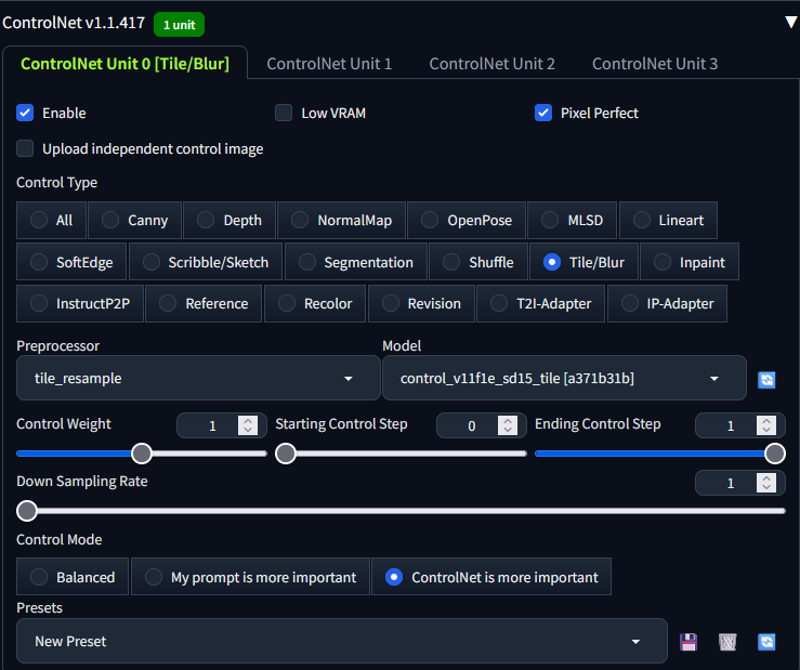The height and width of the screenshot is (670, 800).
Task: Open the Presets dropdown New Preset
Action: (342, 641)
